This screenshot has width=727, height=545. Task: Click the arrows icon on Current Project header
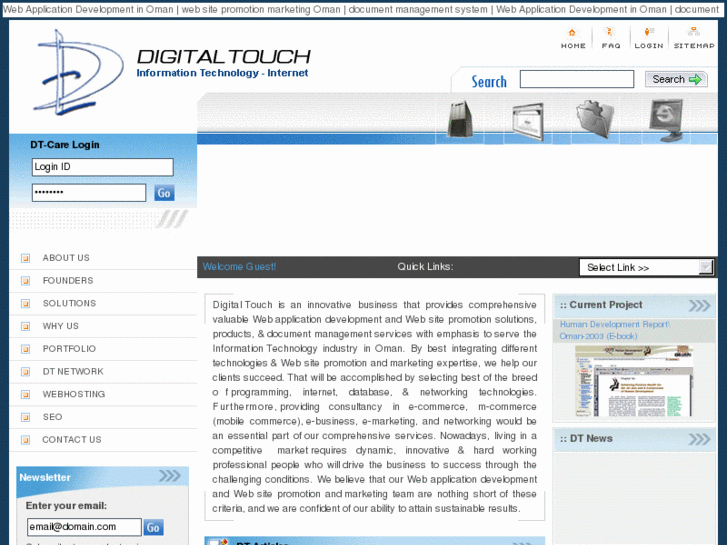(x=699, y=305)
